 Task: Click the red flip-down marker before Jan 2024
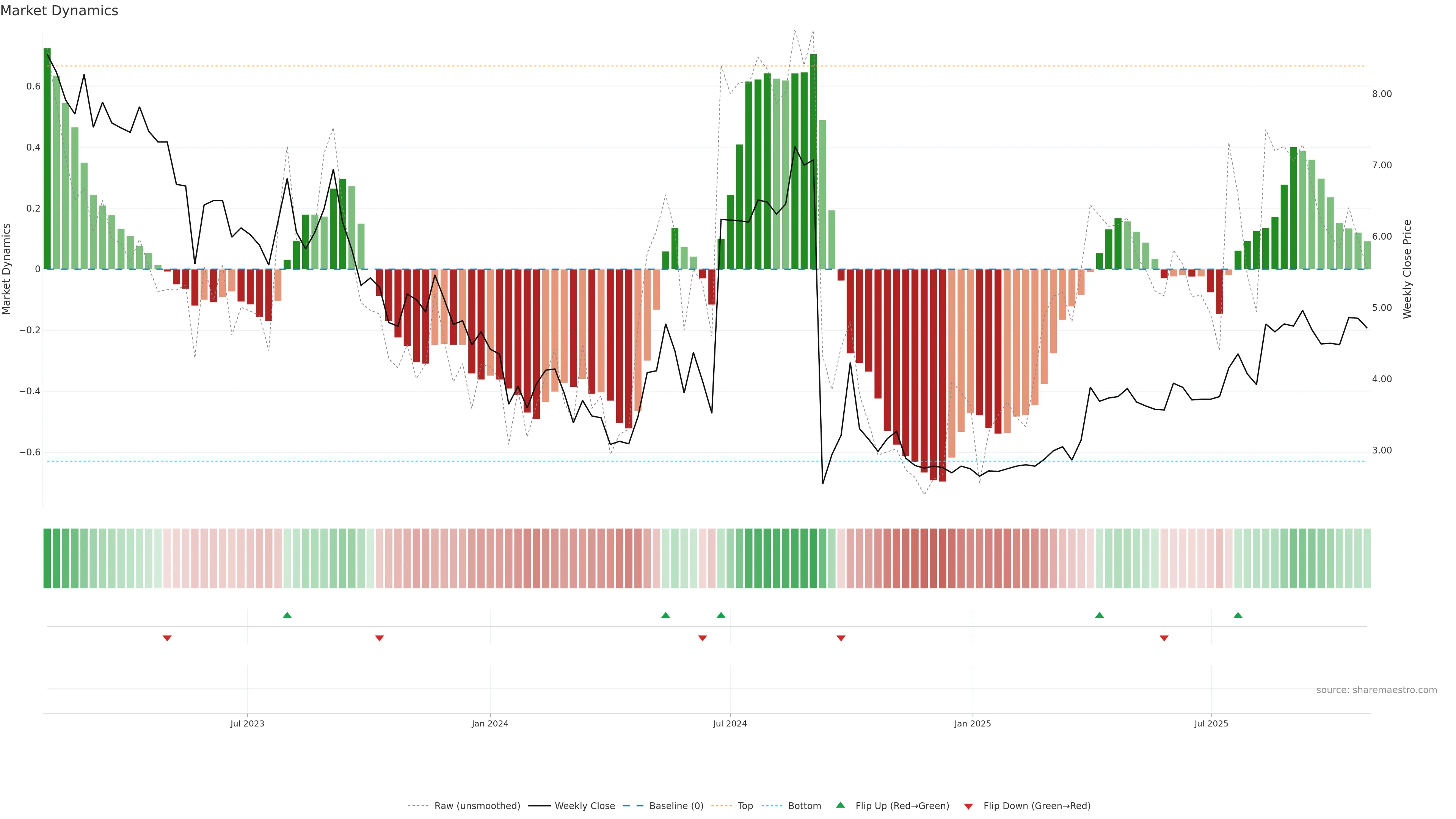pos(379,638)
